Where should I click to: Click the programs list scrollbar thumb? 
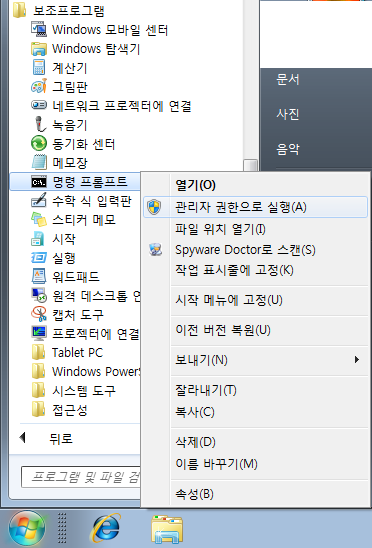(251, 165)
